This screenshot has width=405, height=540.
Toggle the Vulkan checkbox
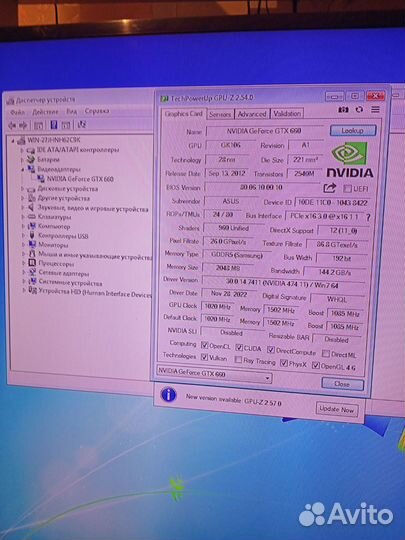coord(204,357)
